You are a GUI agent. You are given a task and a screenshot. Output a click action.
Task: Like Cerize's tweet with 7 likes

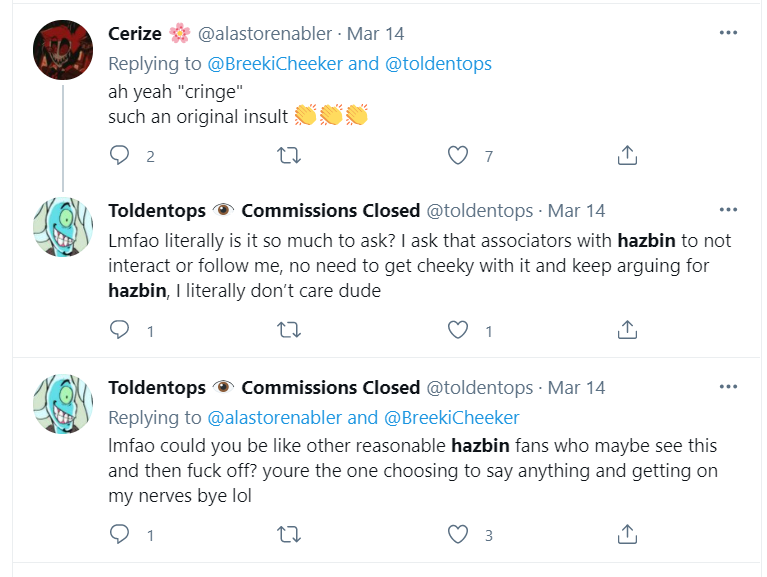[x=458, y=155]
